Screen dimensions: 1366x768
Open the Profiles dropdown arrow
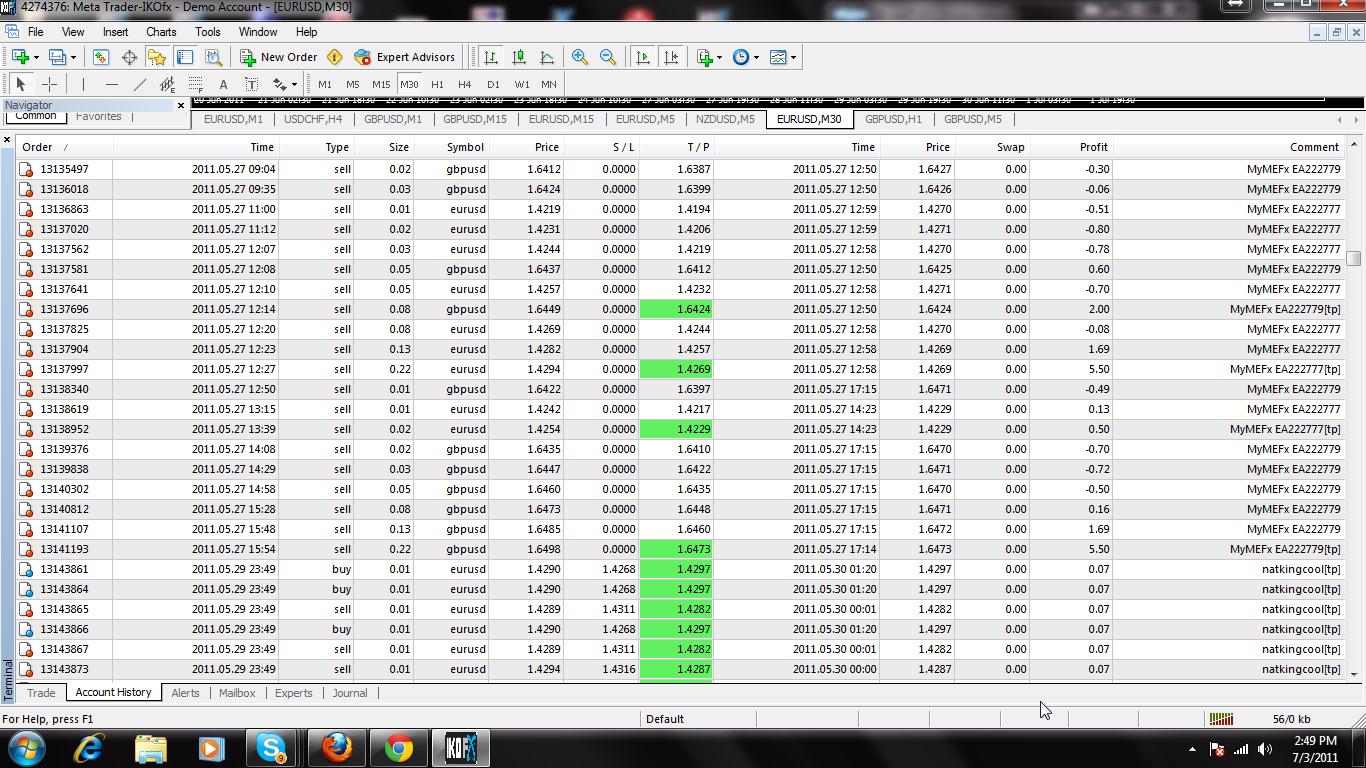(x=73, y=57)
